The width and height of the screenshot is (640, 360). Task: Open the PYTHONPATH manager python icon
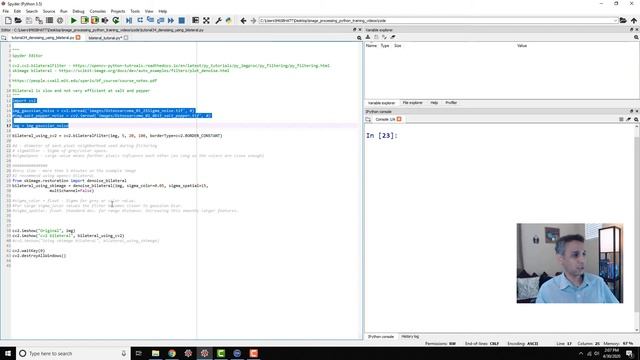(x=229, y=20)
